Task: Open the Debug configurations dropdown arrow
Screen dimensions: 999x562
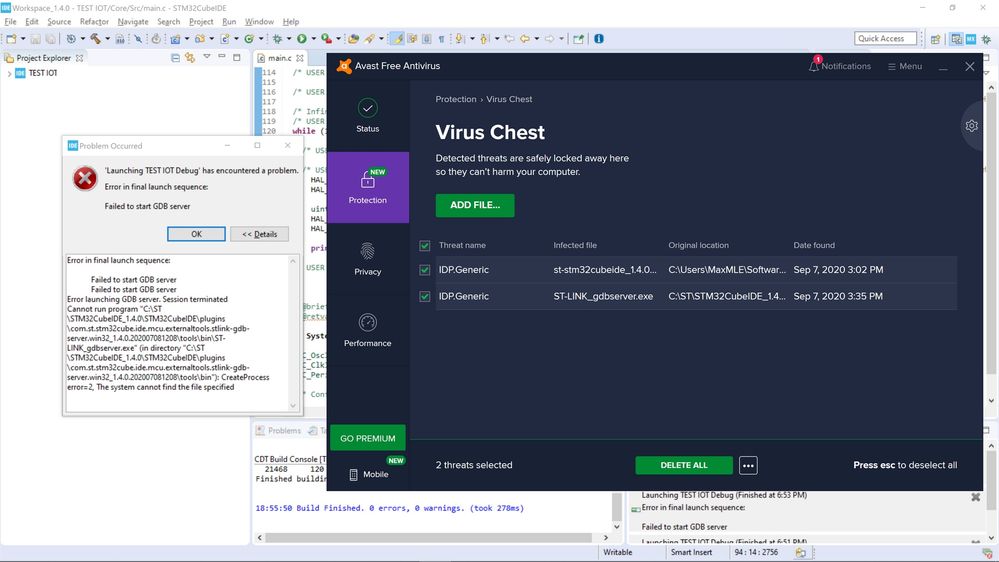Action: [289, 39]
